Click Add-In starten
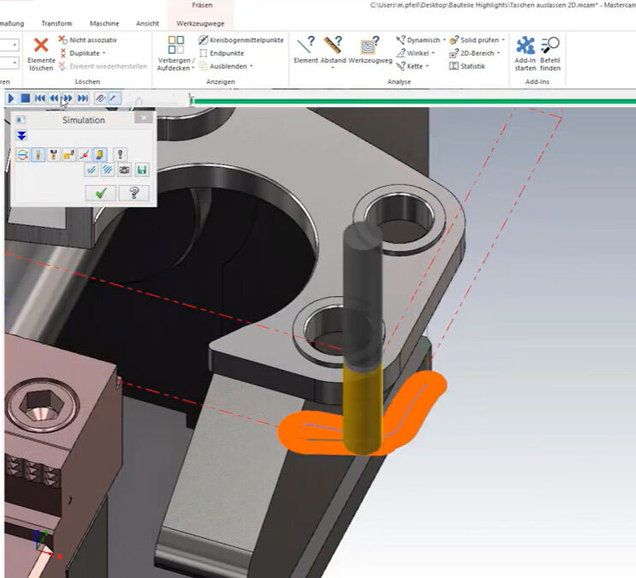Image resolution: width=636 pixels, height=578 pixels. coord(525,54)
